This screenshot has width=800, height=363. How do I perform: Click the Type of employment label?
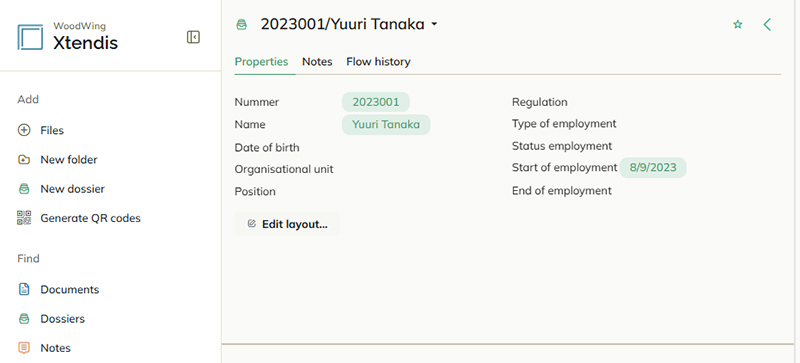(x=564, y=124)
